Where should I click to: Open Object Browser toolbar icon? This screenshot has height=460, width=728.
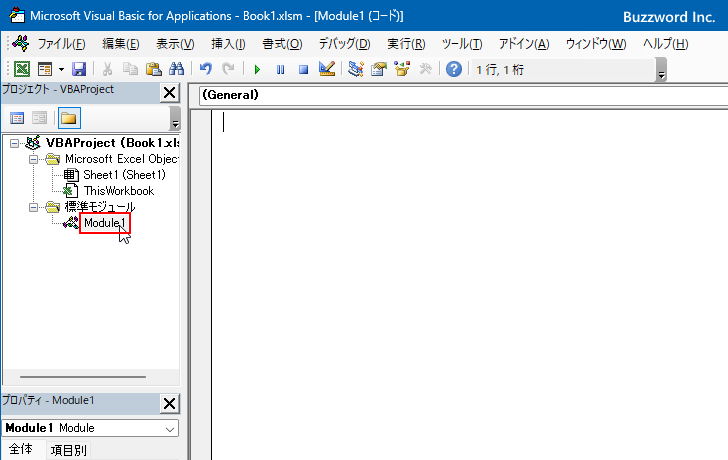point(402,69)
